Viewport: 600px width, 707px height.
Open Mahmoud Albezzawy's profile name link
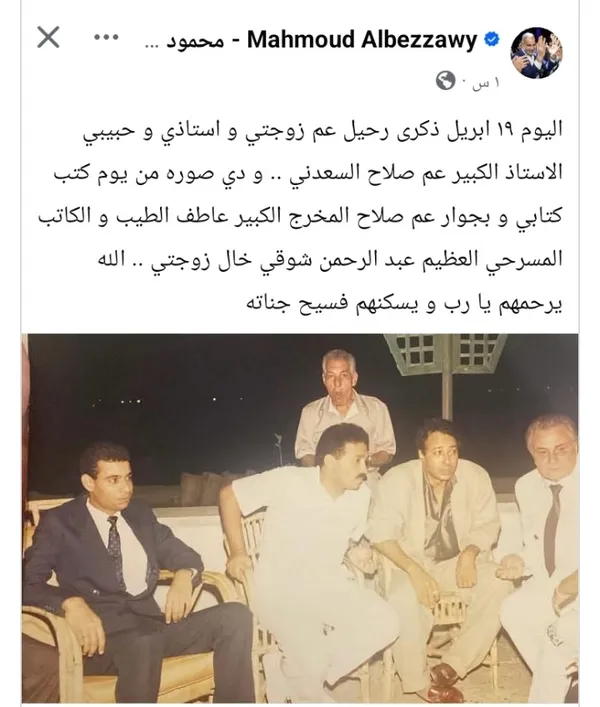[x=362, y=40]
